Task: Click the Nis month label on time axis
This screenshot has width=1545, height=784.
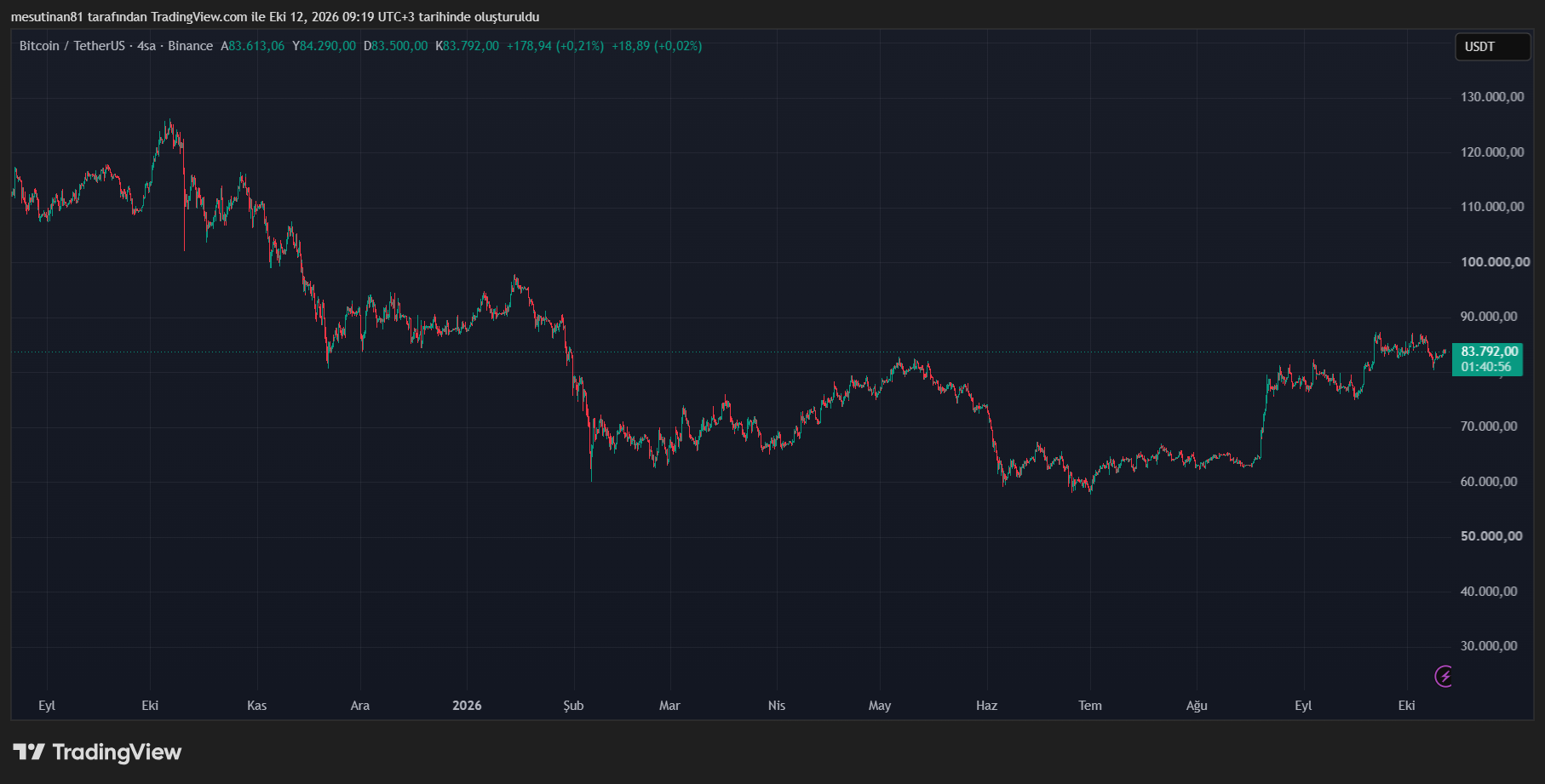Action: (777, 706)
